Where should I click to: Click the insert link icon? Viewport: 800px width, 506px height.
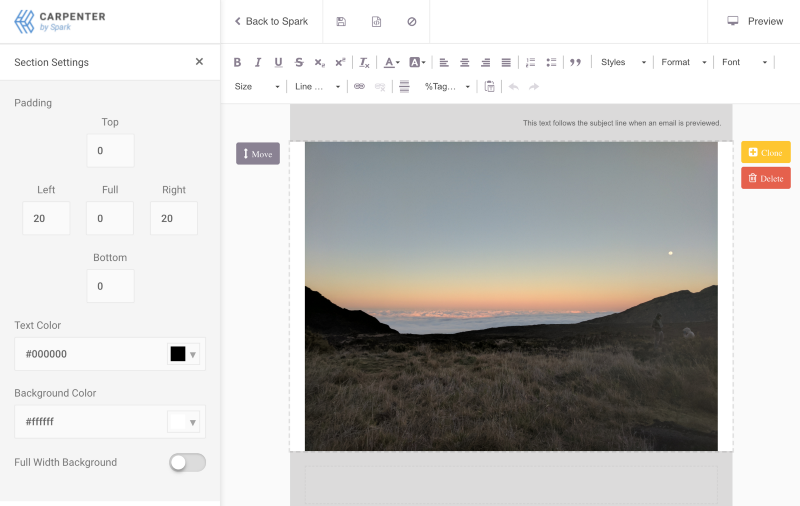(359, 87)
